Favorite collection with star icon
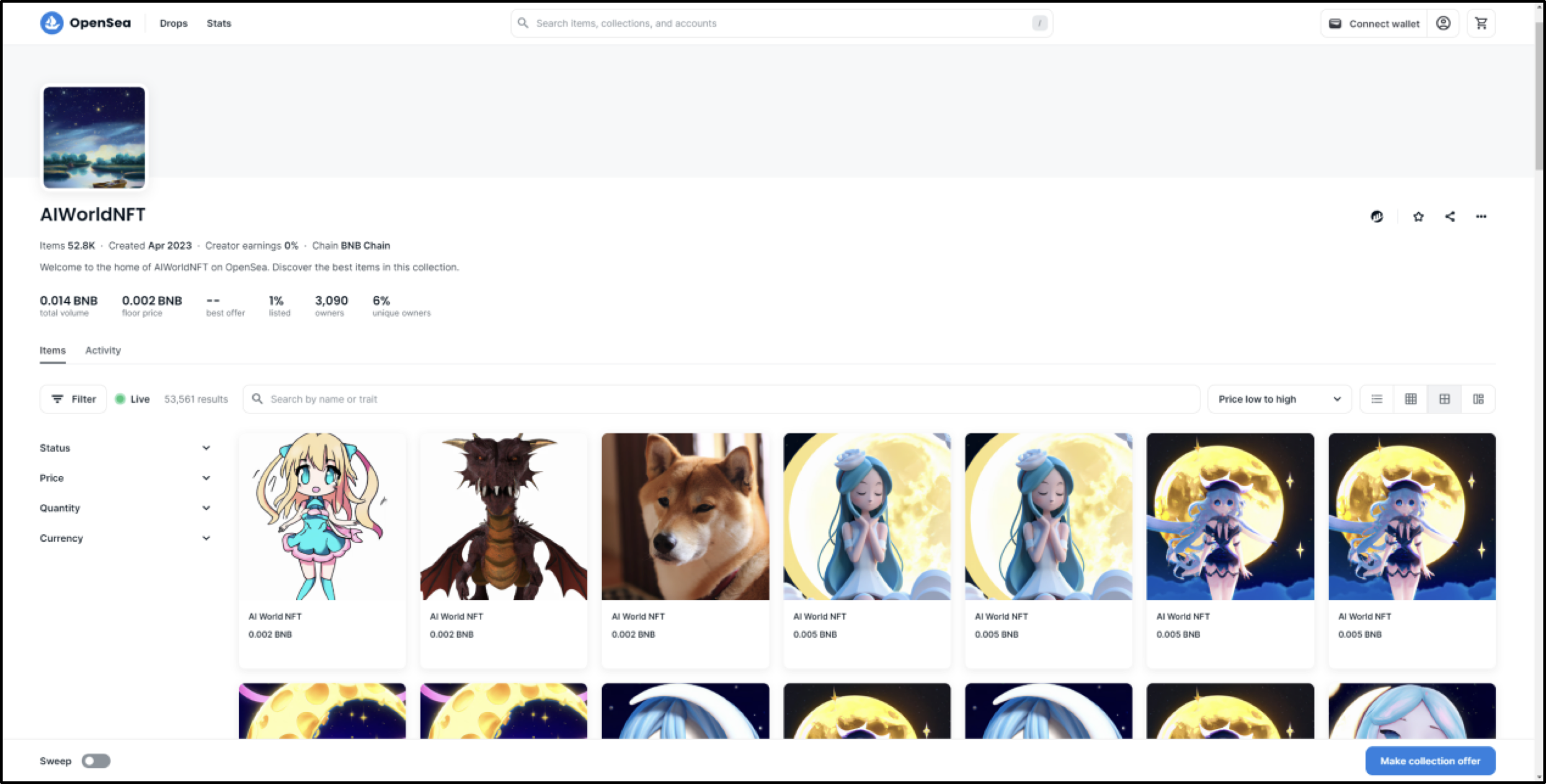Screen dimensions: 1546x784 click(x=1418, y=216)
